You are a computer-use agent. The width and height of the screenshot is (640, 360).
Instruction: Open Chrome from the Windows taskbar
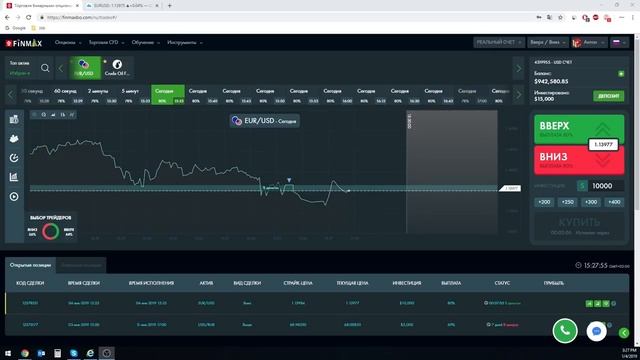25,353
